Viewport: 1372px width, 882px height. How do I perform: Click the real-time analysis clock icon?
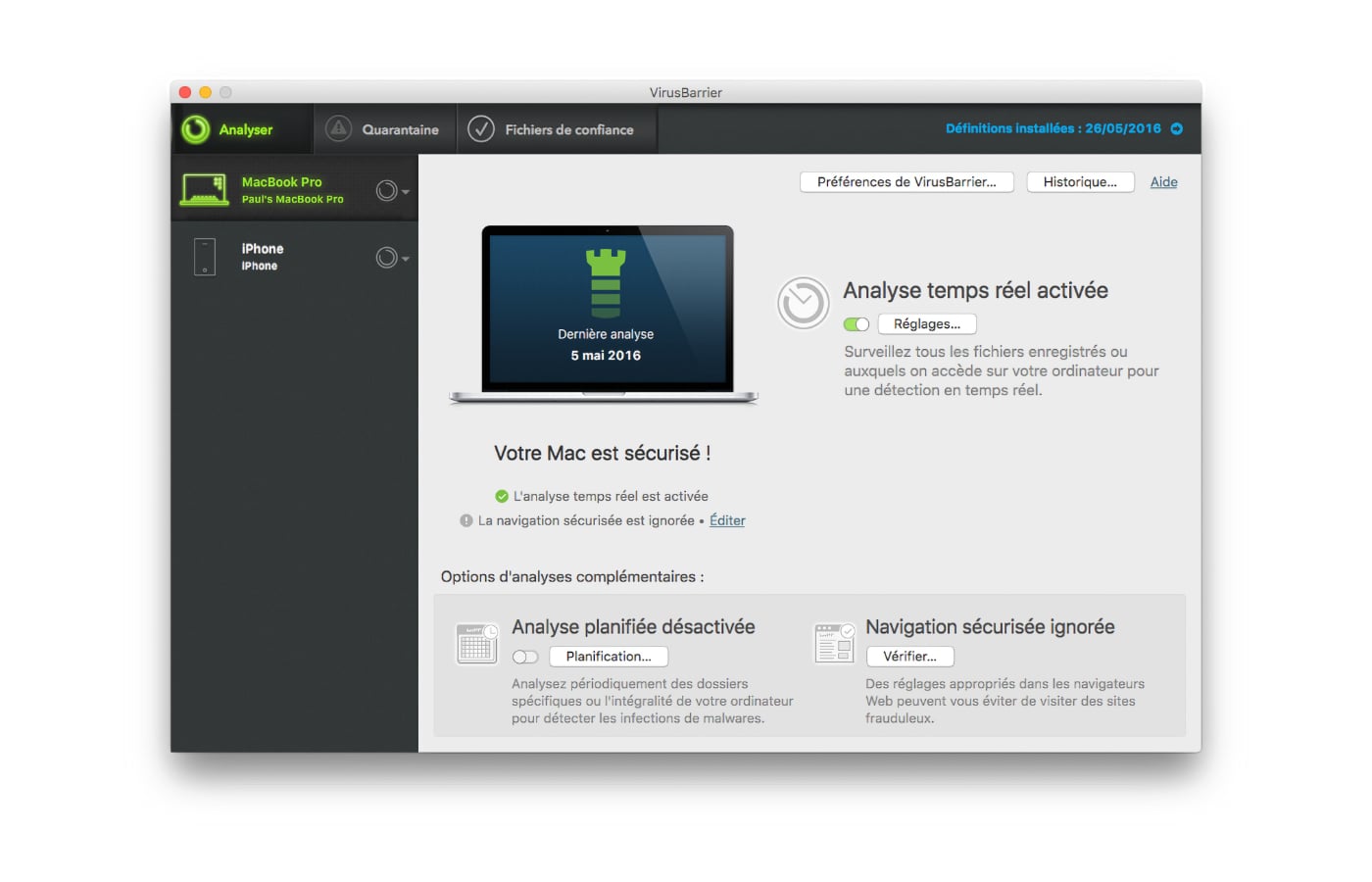click(804, 303)
